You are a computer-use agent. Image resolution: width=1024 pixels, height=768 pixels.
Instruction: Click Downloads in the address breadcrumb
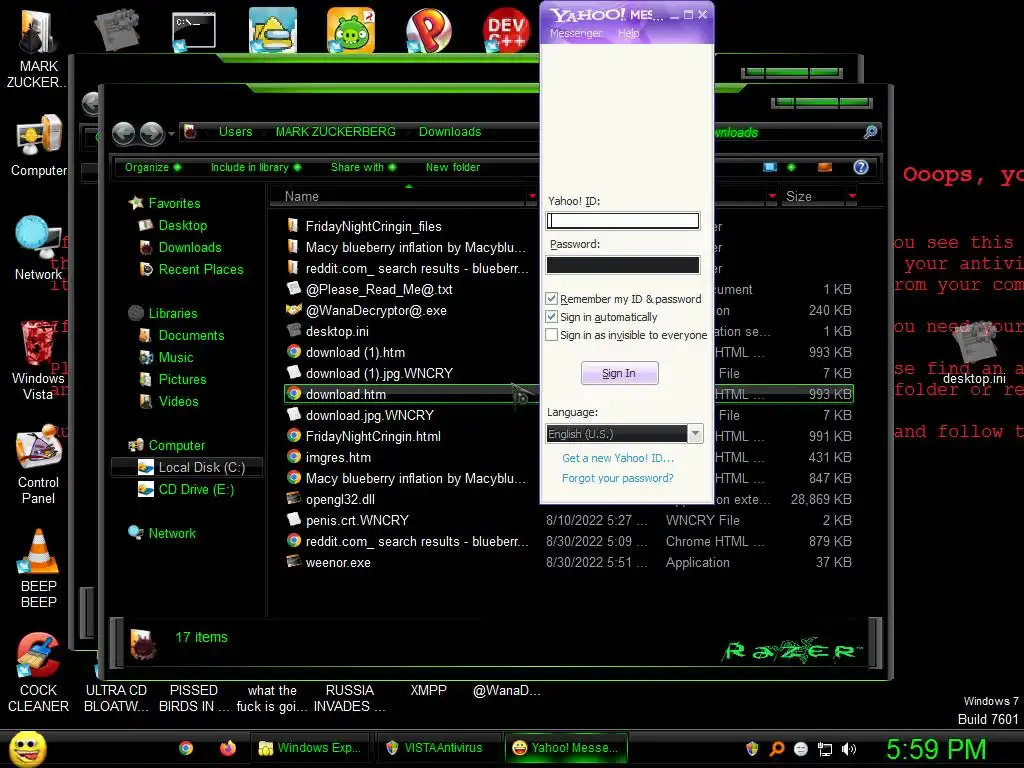coord(450,132)
